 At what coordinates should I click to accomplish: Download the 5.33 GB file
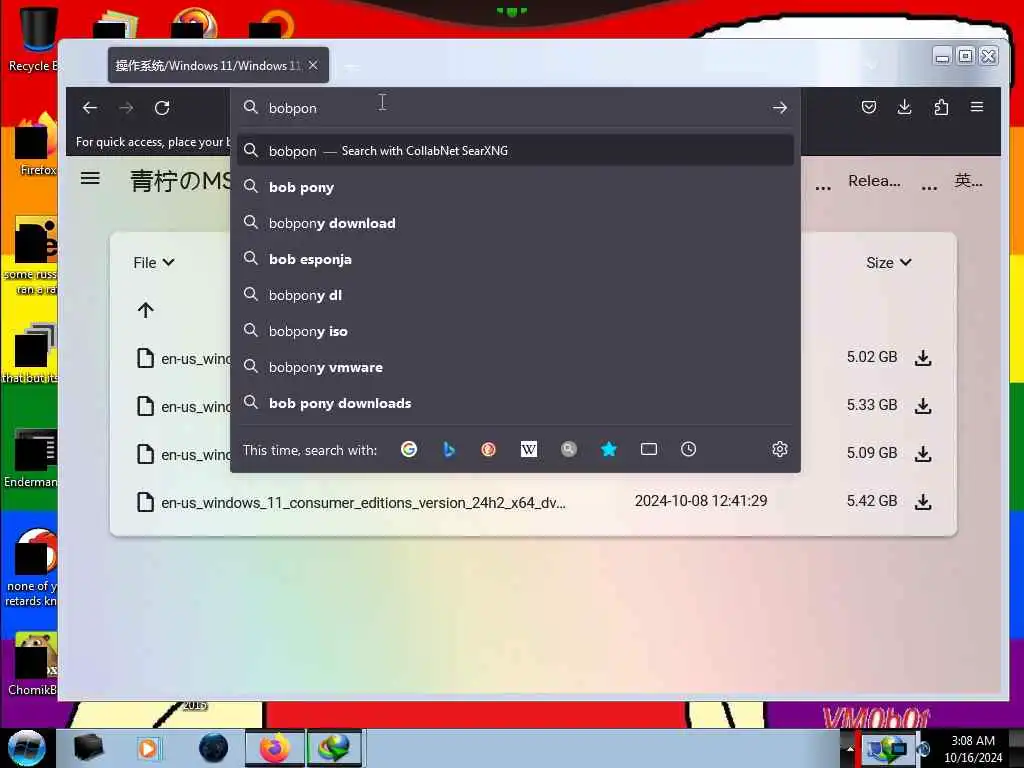click(923, 406)
